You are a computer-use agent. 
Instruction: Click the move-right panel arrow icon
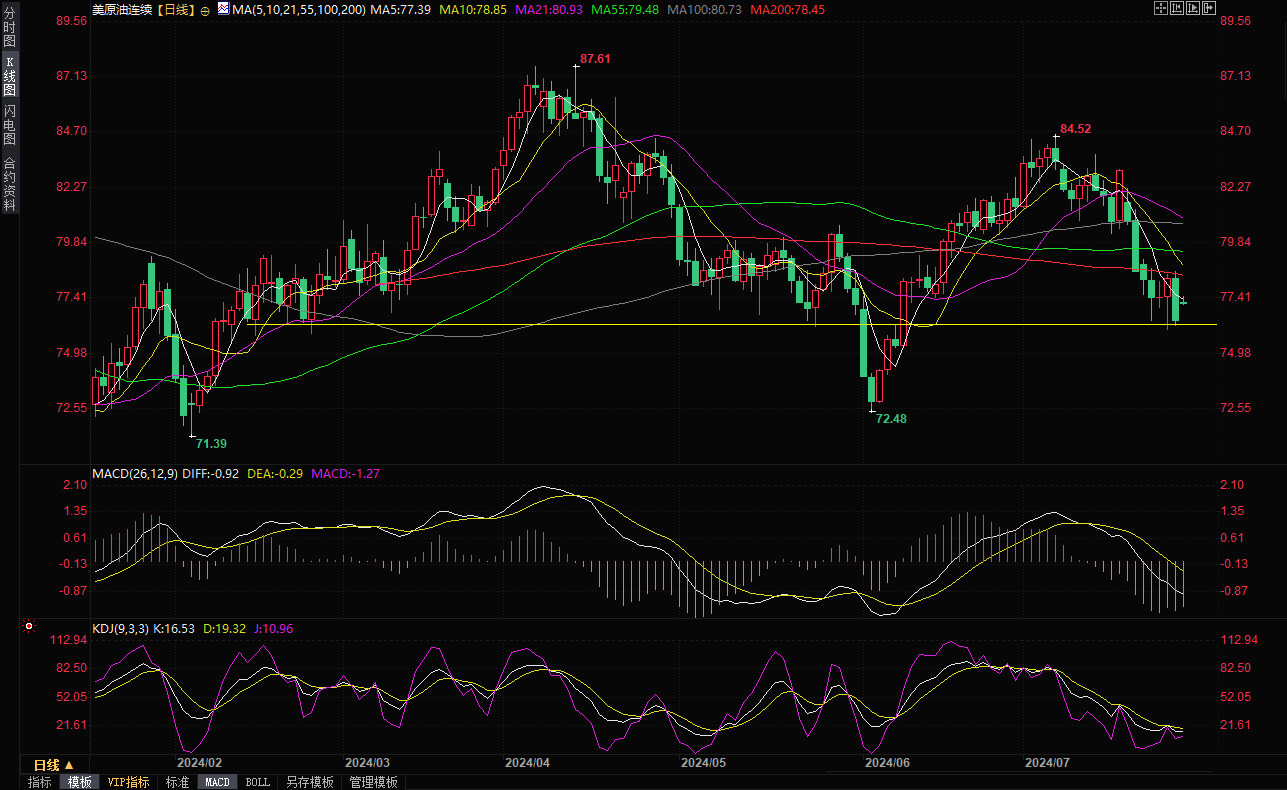point(1210,9)
